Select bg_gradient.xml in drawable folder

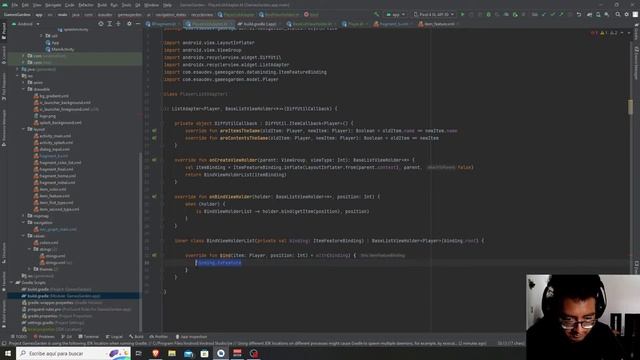(51, 96)
